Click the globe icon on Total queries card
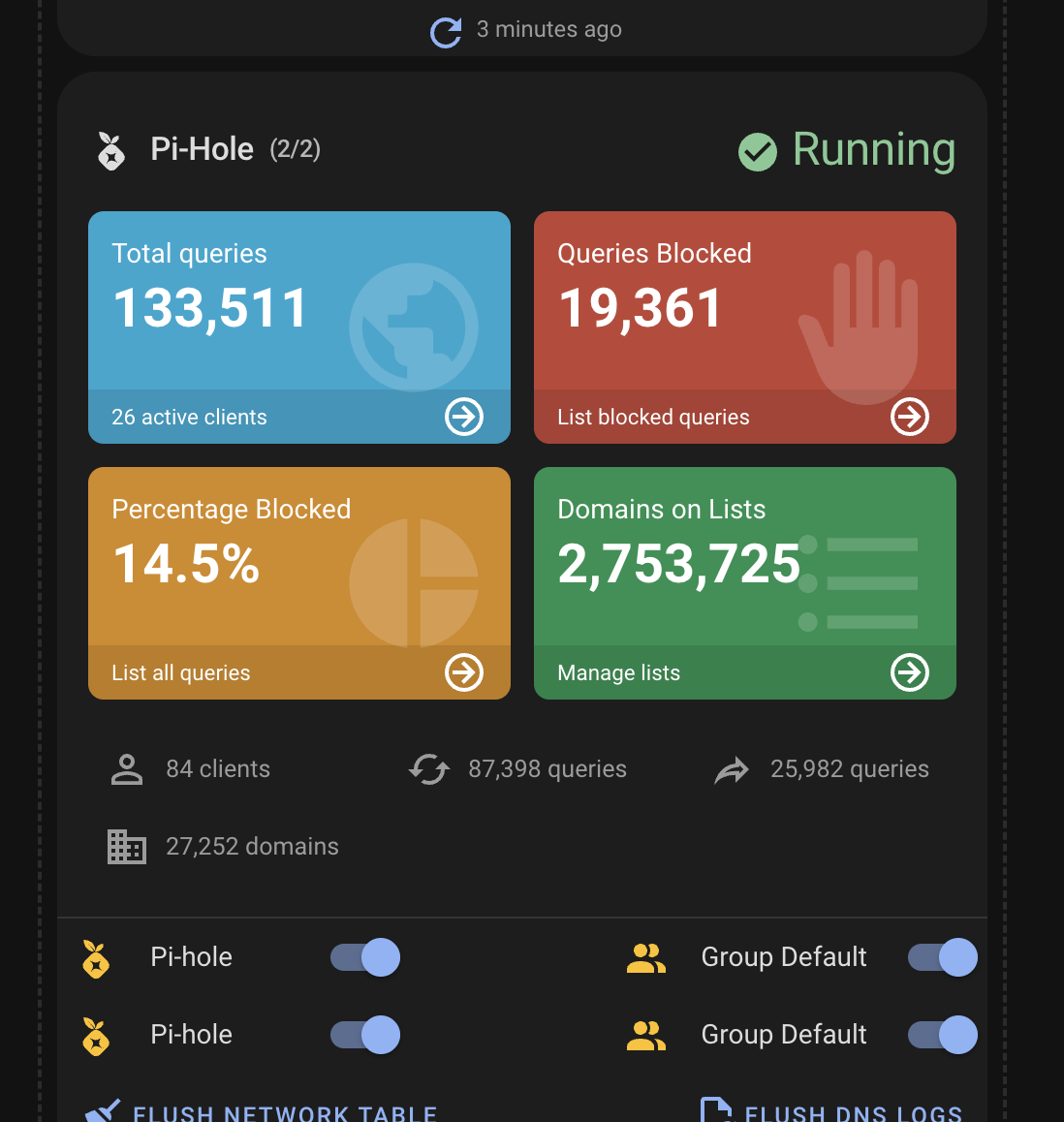1064x1122 pixels. click(x=413, y=327)
